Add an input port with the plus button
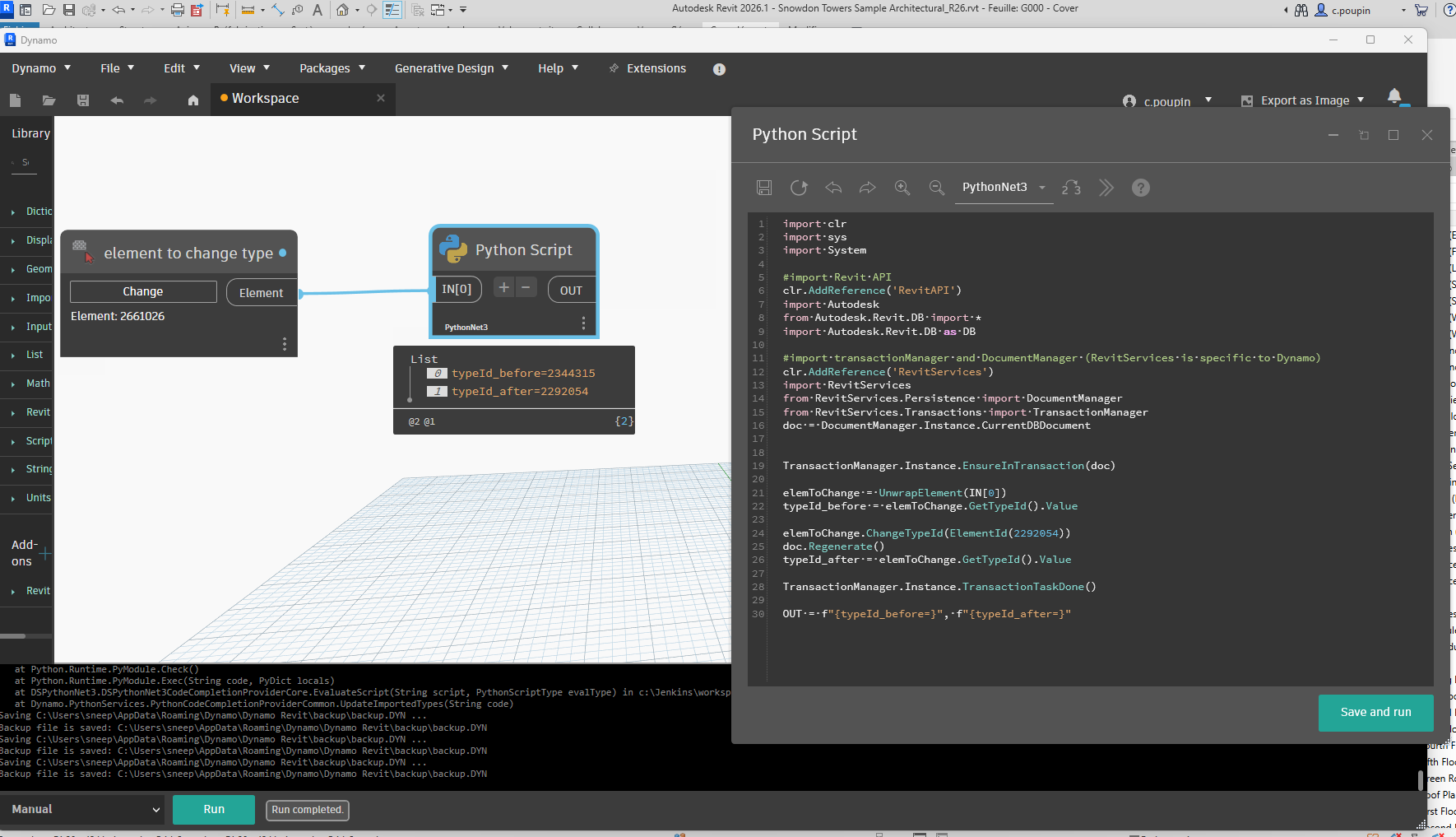Viewport: 1456px width, 837px height. (x=504, y=287)
